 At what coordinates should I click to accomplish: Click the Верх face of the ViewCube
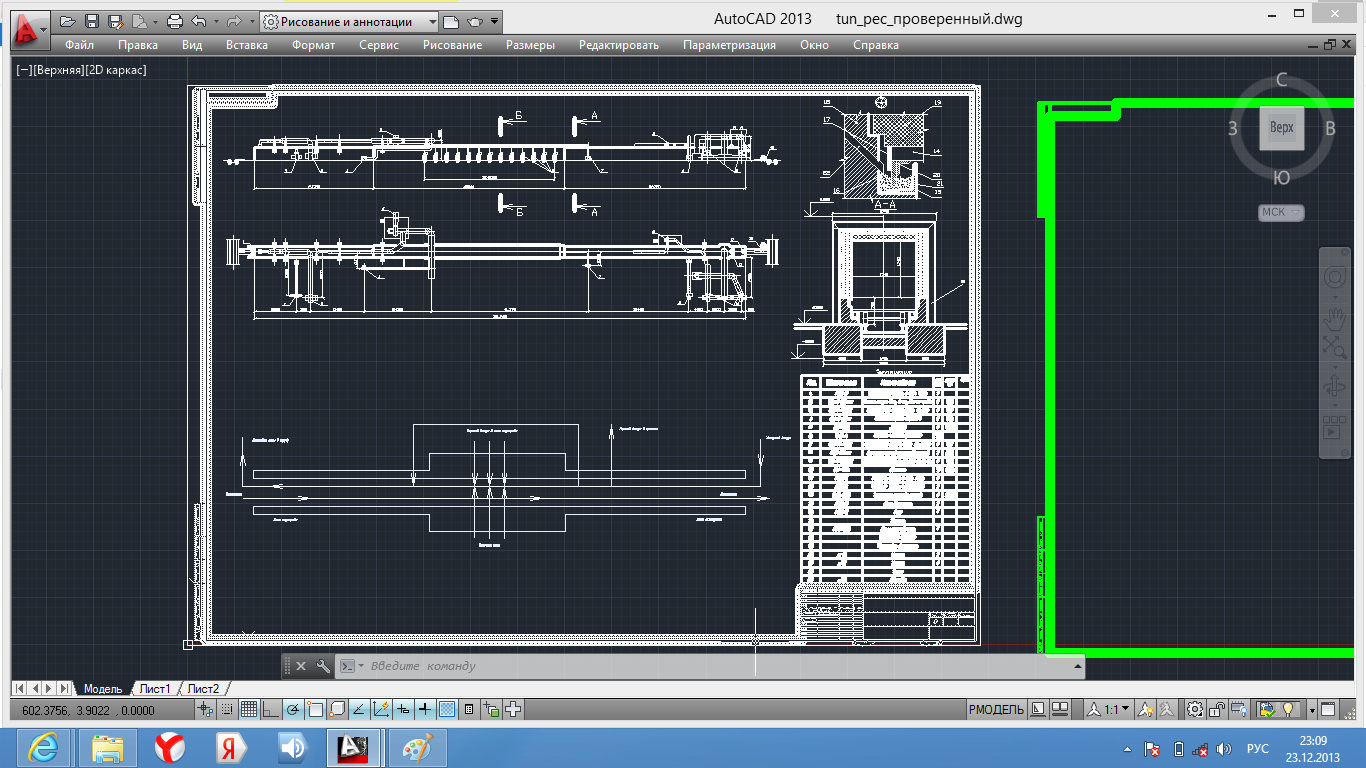[x=1282, y=128]
